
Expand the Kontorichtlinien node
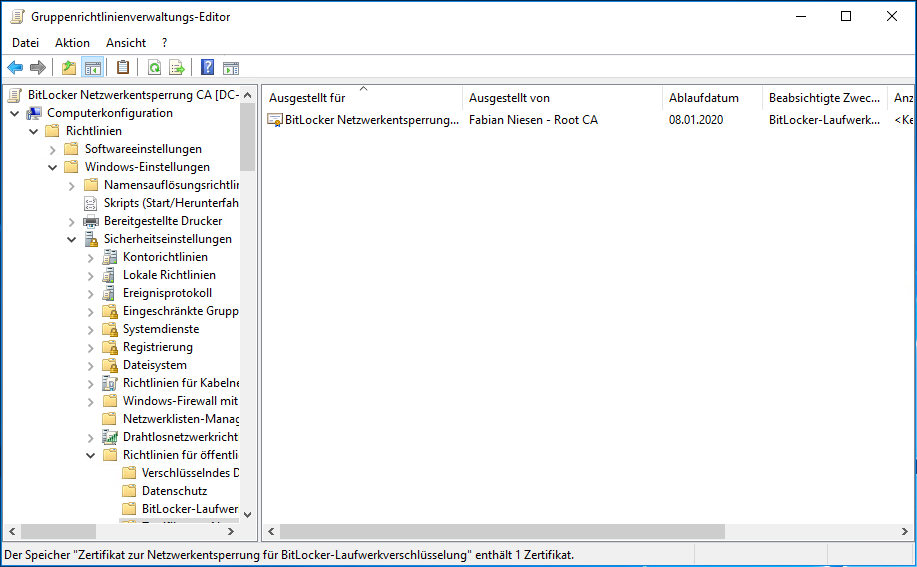91,258
